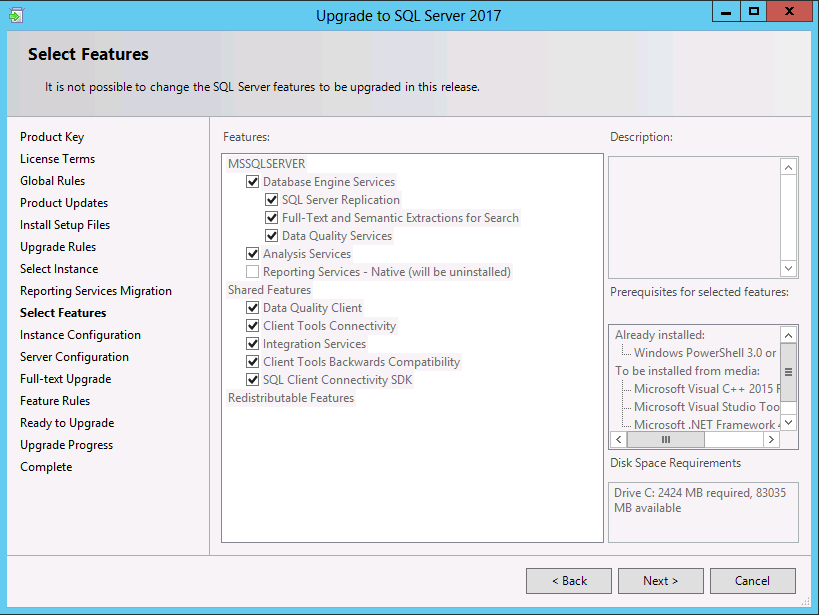The image size is (819, 615).
Task: Toggle Full-Text and Semantic Extractions for Search checkbox
Action: pos(272,218)
